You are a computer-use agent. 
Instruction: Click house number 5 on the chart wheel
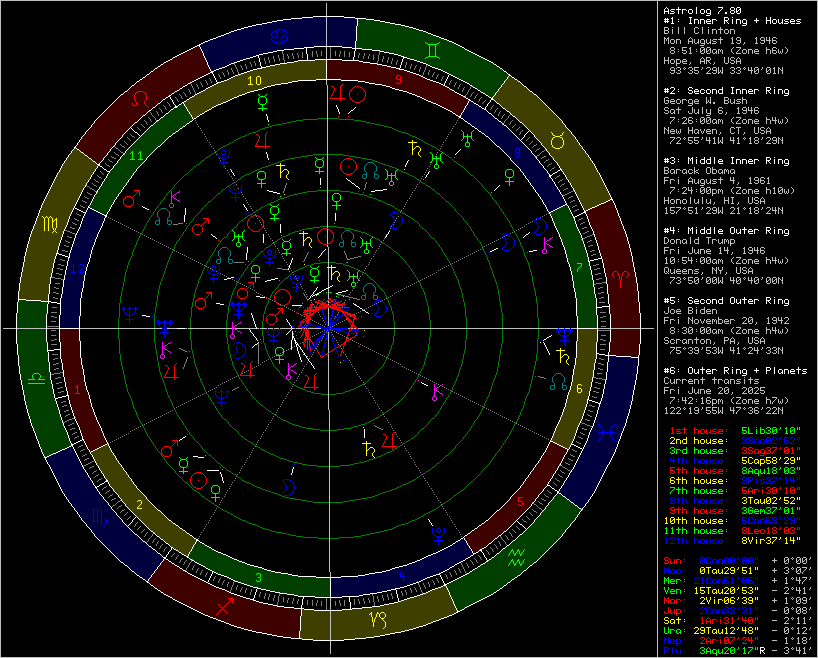pyautogui.click(x=518, y=502)
